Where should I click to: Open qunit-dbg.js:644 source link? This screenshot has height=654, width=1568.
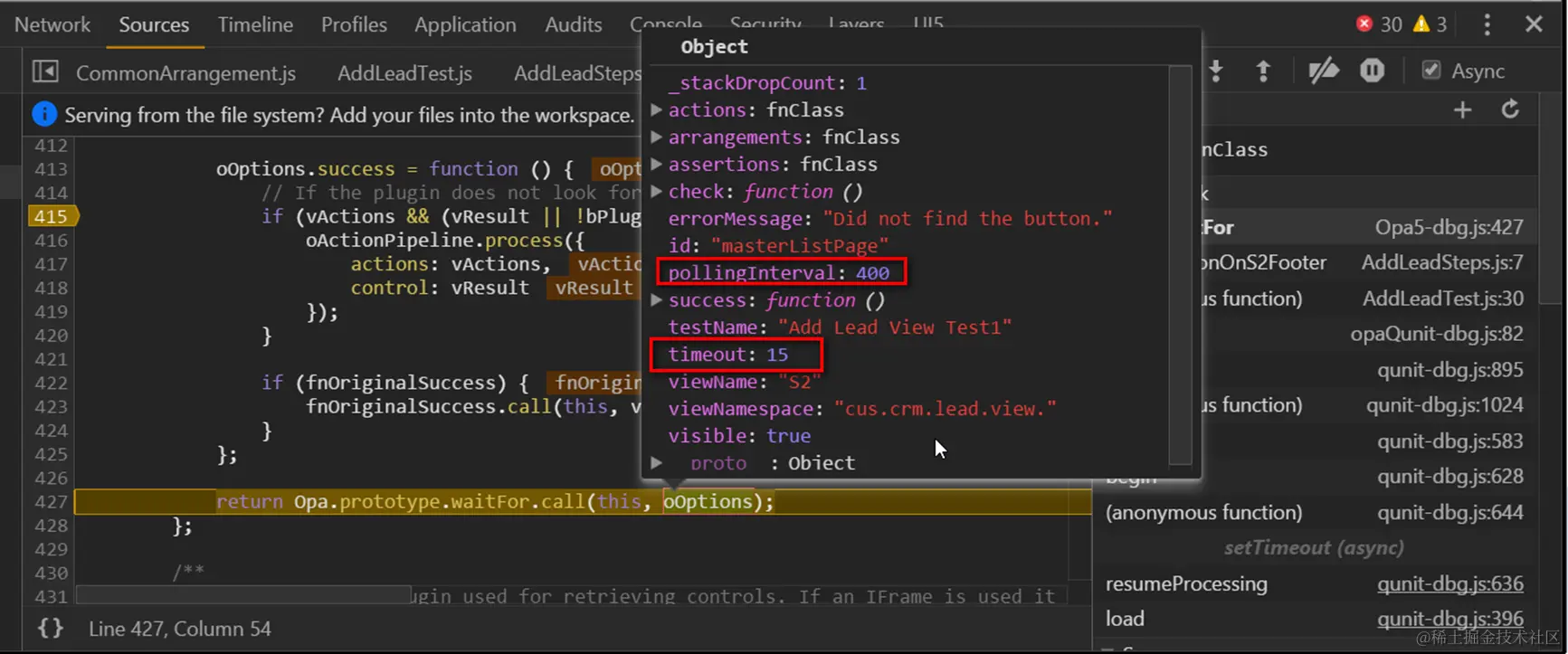point(1450,513)
